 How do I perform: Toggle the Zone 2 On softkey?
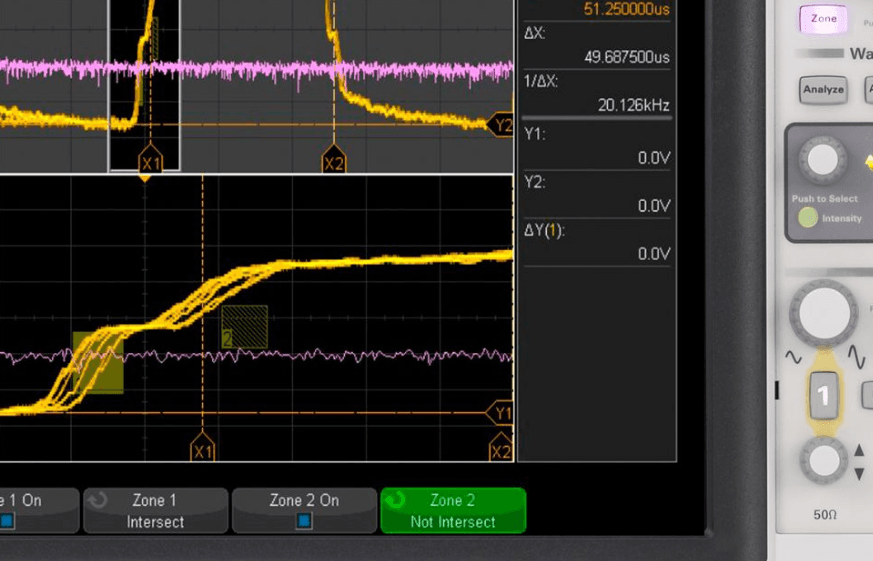(x=304, y=510)
